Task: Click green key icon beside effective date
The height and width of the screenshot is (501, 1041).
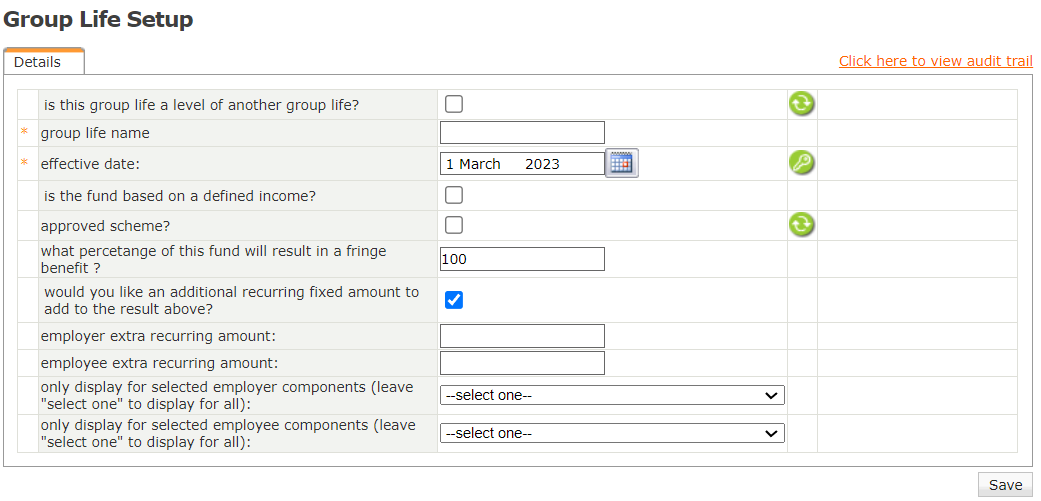Action: [x=802, y=163]
